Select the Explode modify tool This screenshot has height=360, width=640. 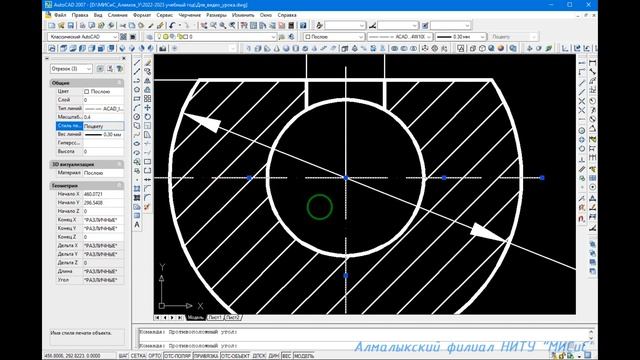coord(148,207)
